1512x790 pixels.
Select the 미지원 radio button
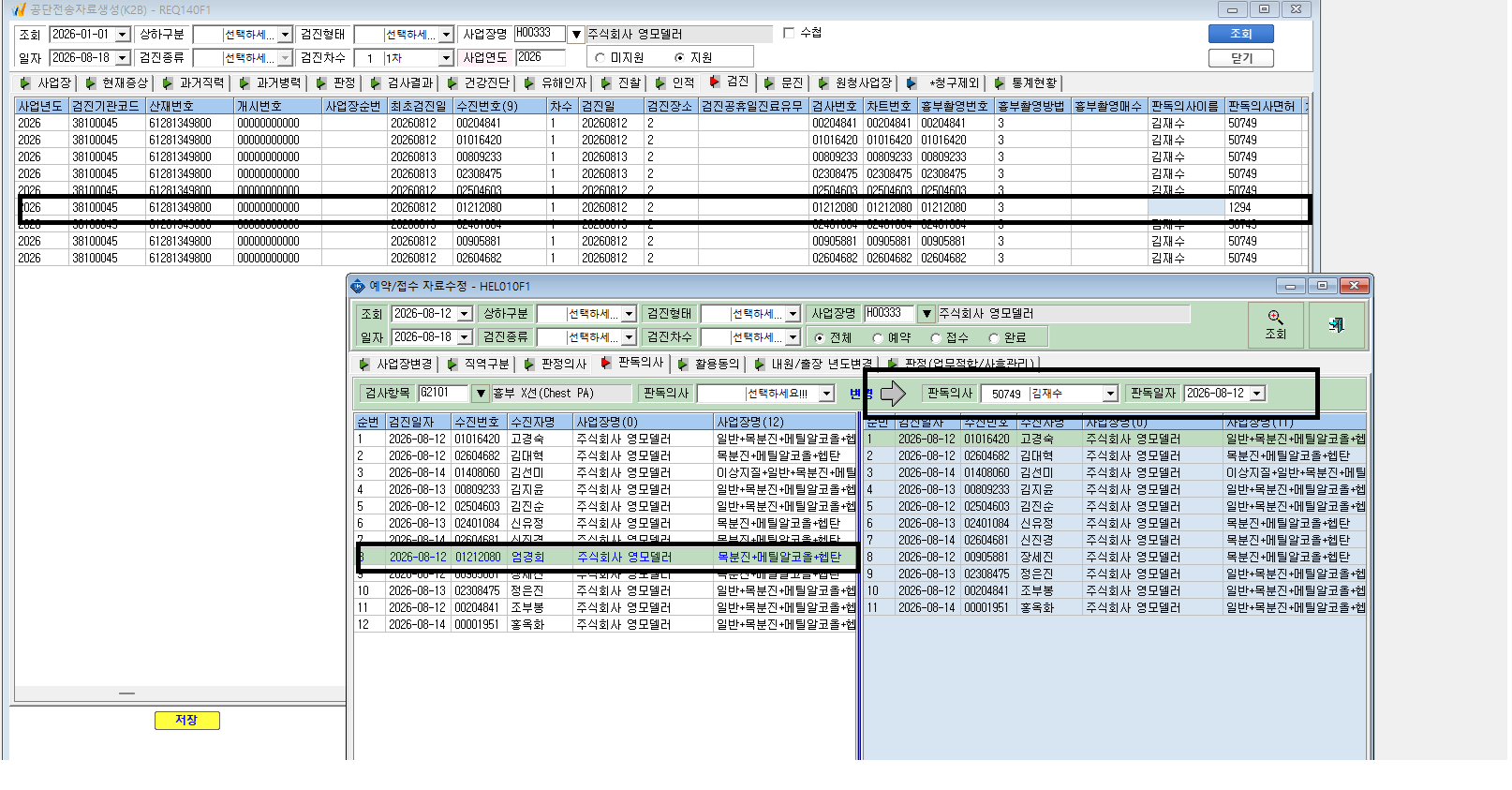point(600,58)
